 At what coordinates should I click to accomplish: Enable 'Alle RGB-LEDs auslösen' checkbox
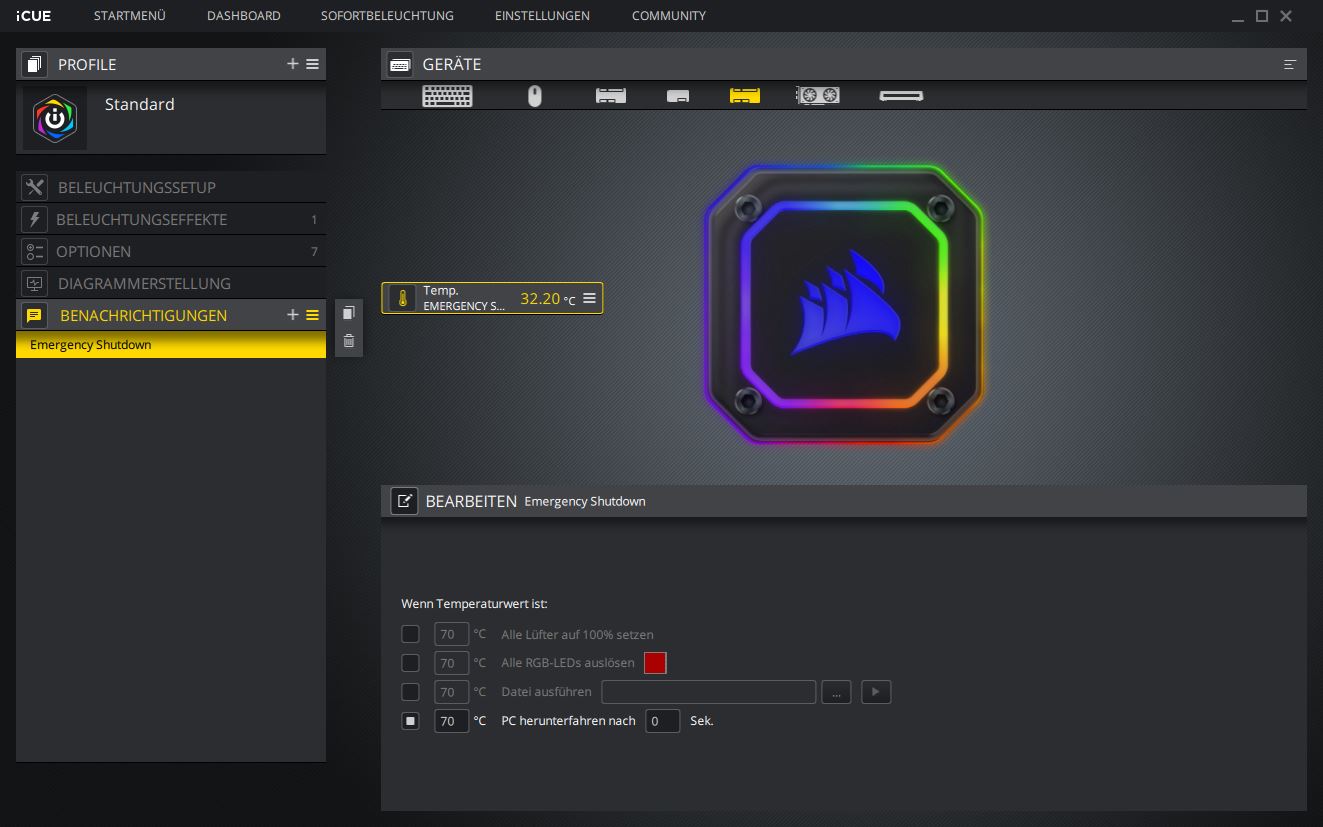410,663
